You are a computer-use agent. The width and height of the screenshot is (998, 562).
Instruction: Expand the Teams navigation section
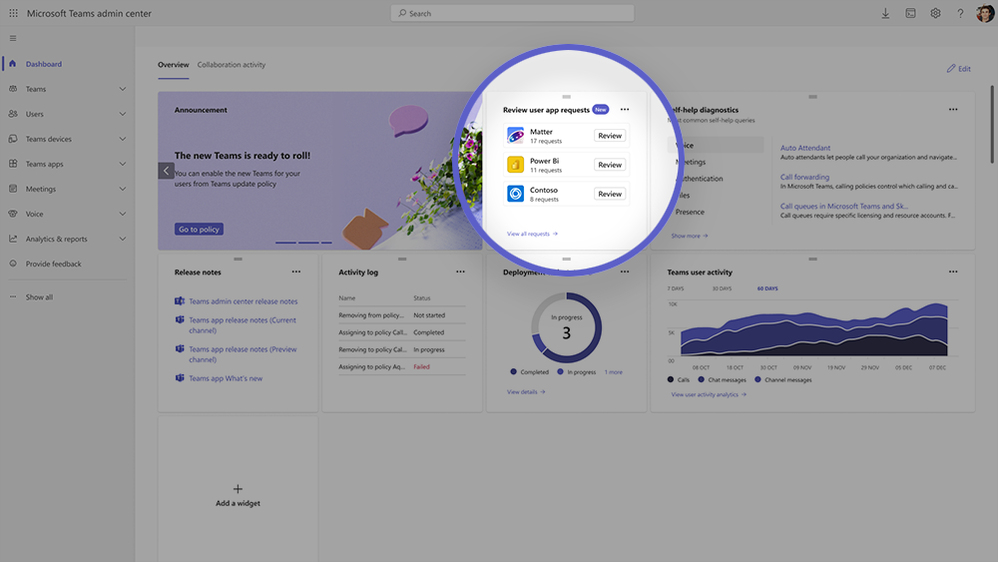coord(122,89)
